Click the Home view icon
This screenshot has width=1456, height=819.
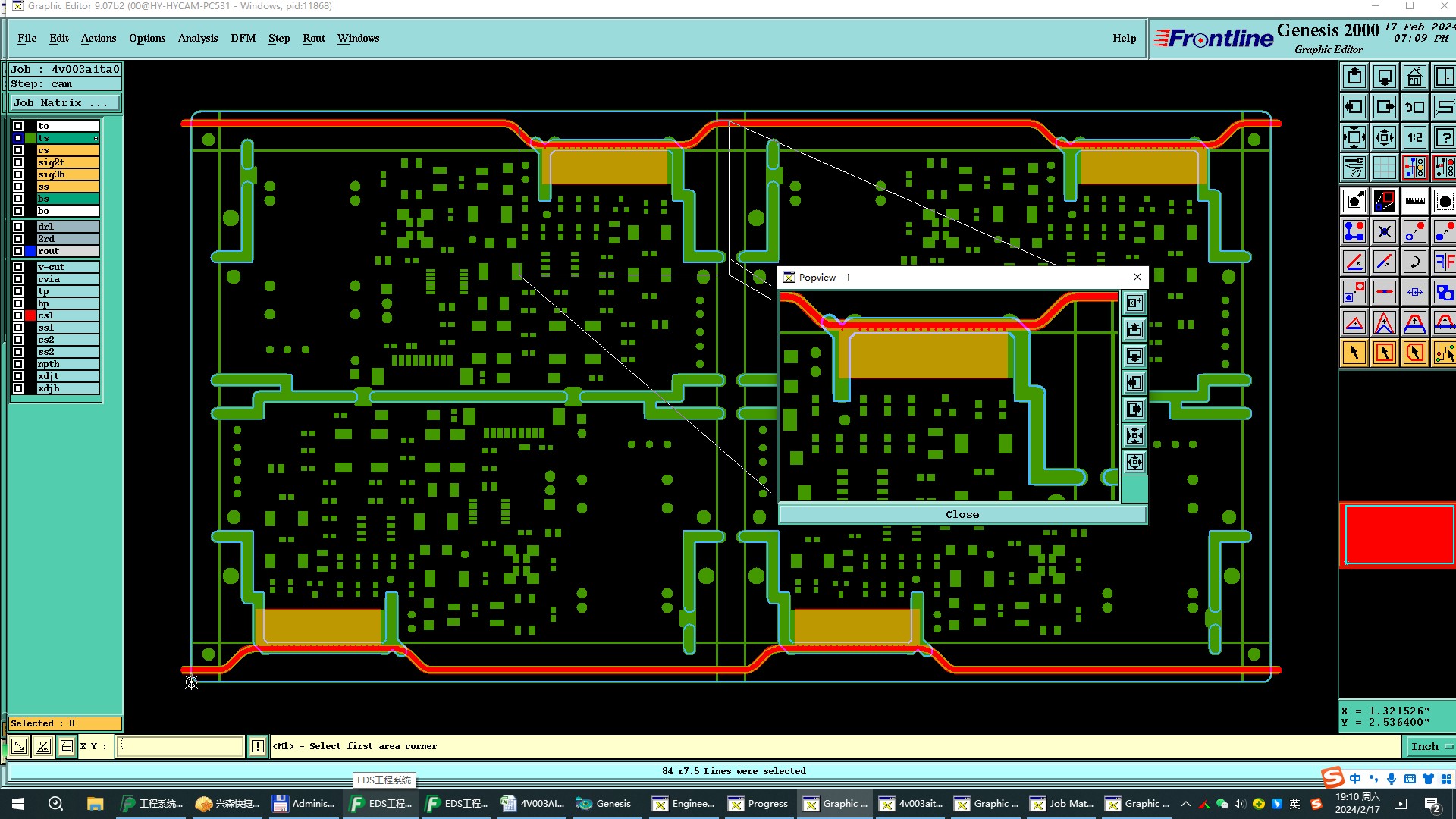tap(1414, 77)
